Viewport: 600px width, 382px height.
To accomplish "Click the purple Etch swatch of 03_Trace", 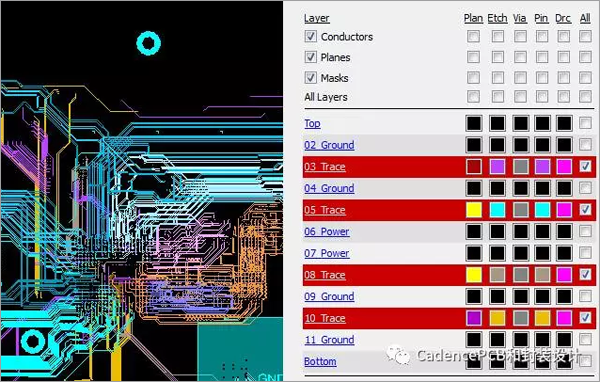I will pyautogui.click(x=497, y=167).
